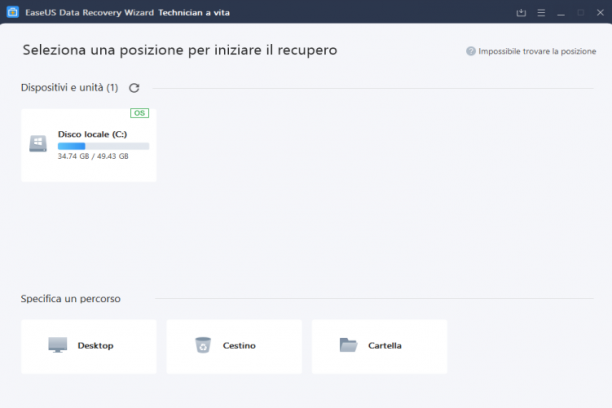The width and height of the screenshot is (612, 408).
Task: Click the Cestino recycle bin icon
Action: coord(203,345)
